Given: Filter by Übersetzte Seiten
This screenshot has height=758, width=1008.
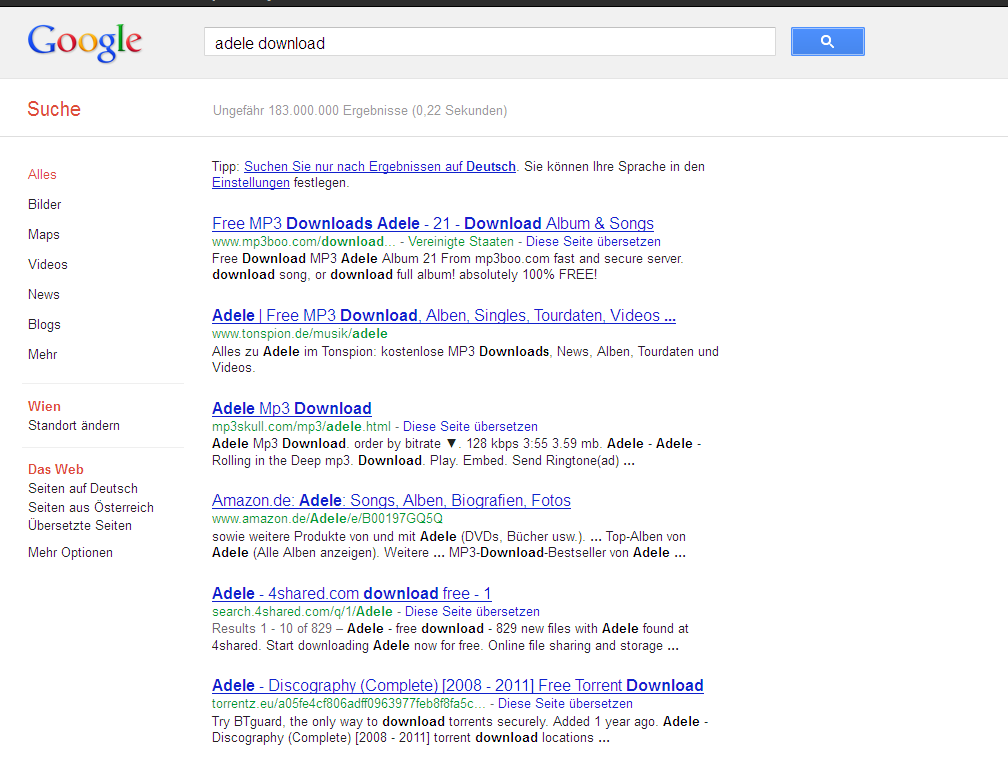Looking at the screenshot, I should pos(80,525).
